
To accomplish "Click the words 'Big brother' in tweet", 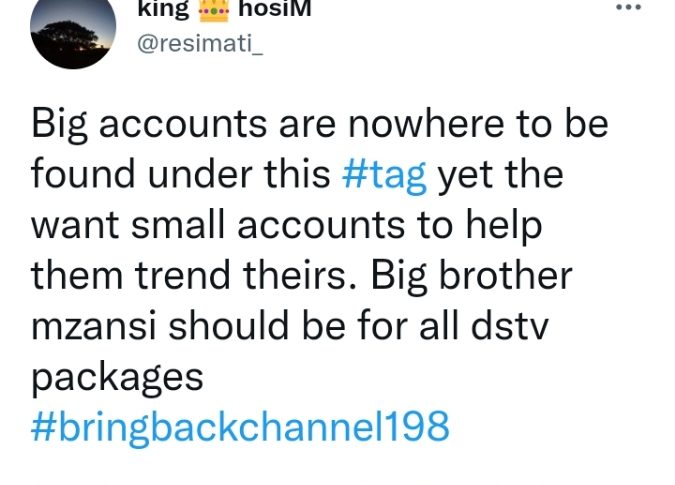I will point(472,277).
